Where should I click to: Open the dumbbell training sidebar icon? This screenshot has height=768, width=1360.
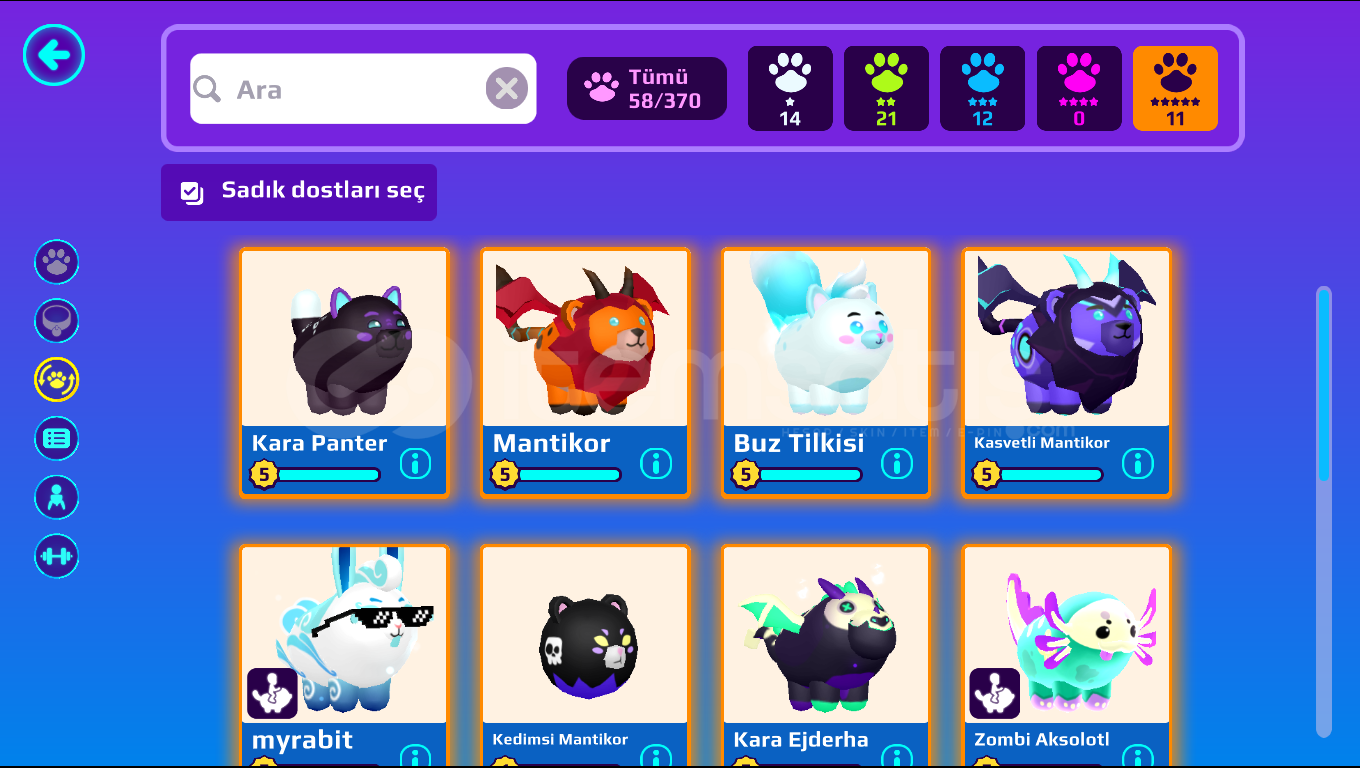click(x=57, y=556)
